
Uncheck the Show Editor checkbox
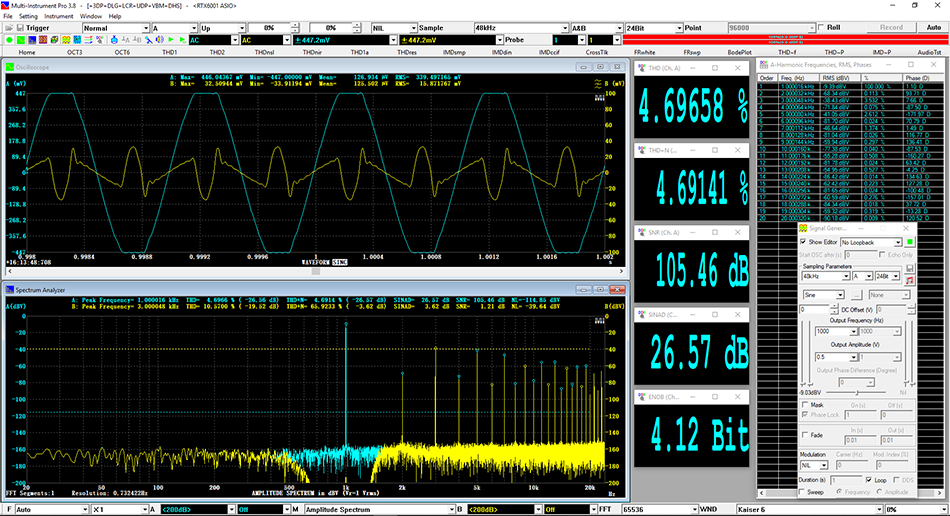[x=803, y=242]
